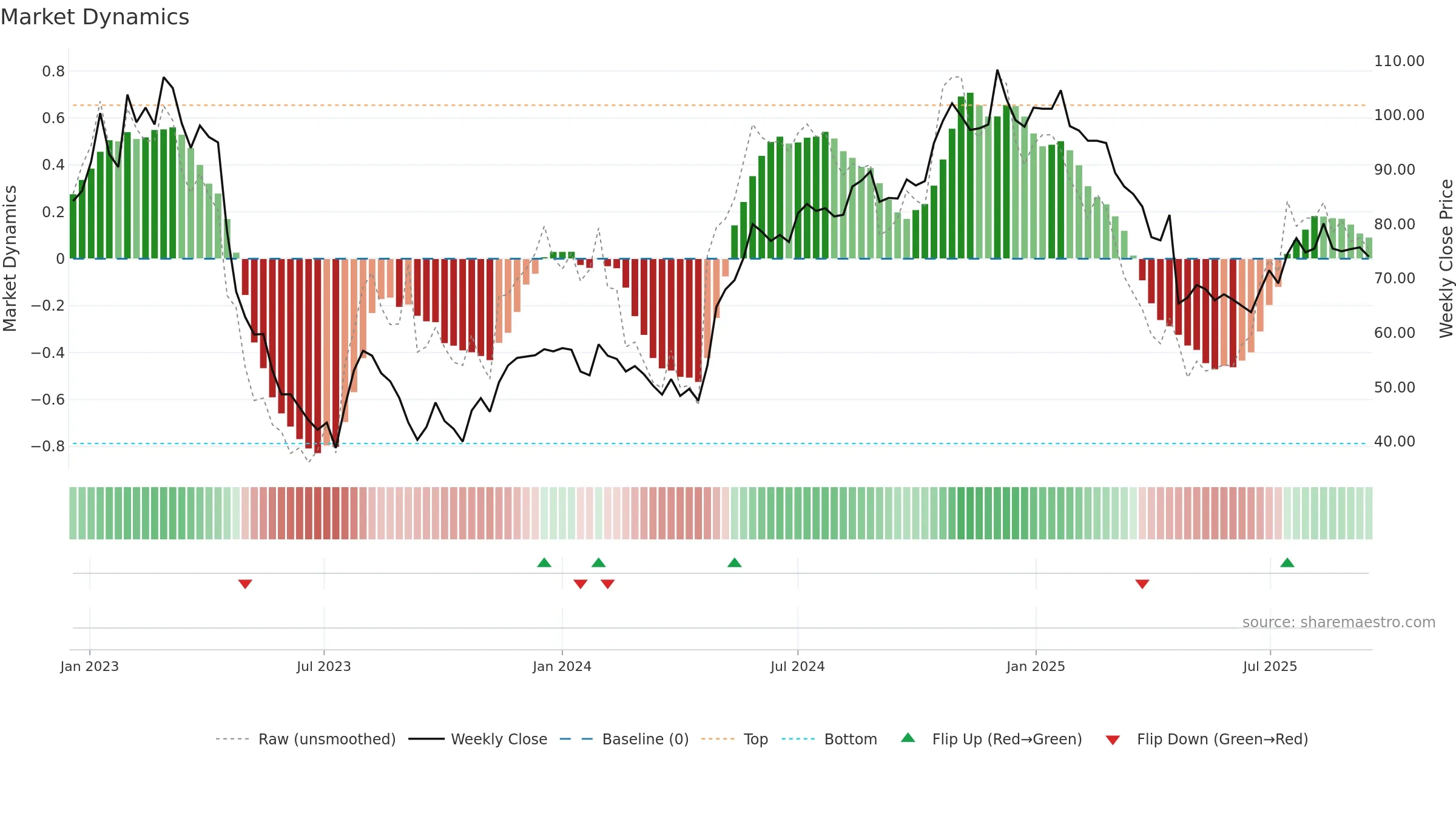Screen dimensions: 1456x819
Task: Click the Jul 2024 x-axis label
Action: click(798, 666)
